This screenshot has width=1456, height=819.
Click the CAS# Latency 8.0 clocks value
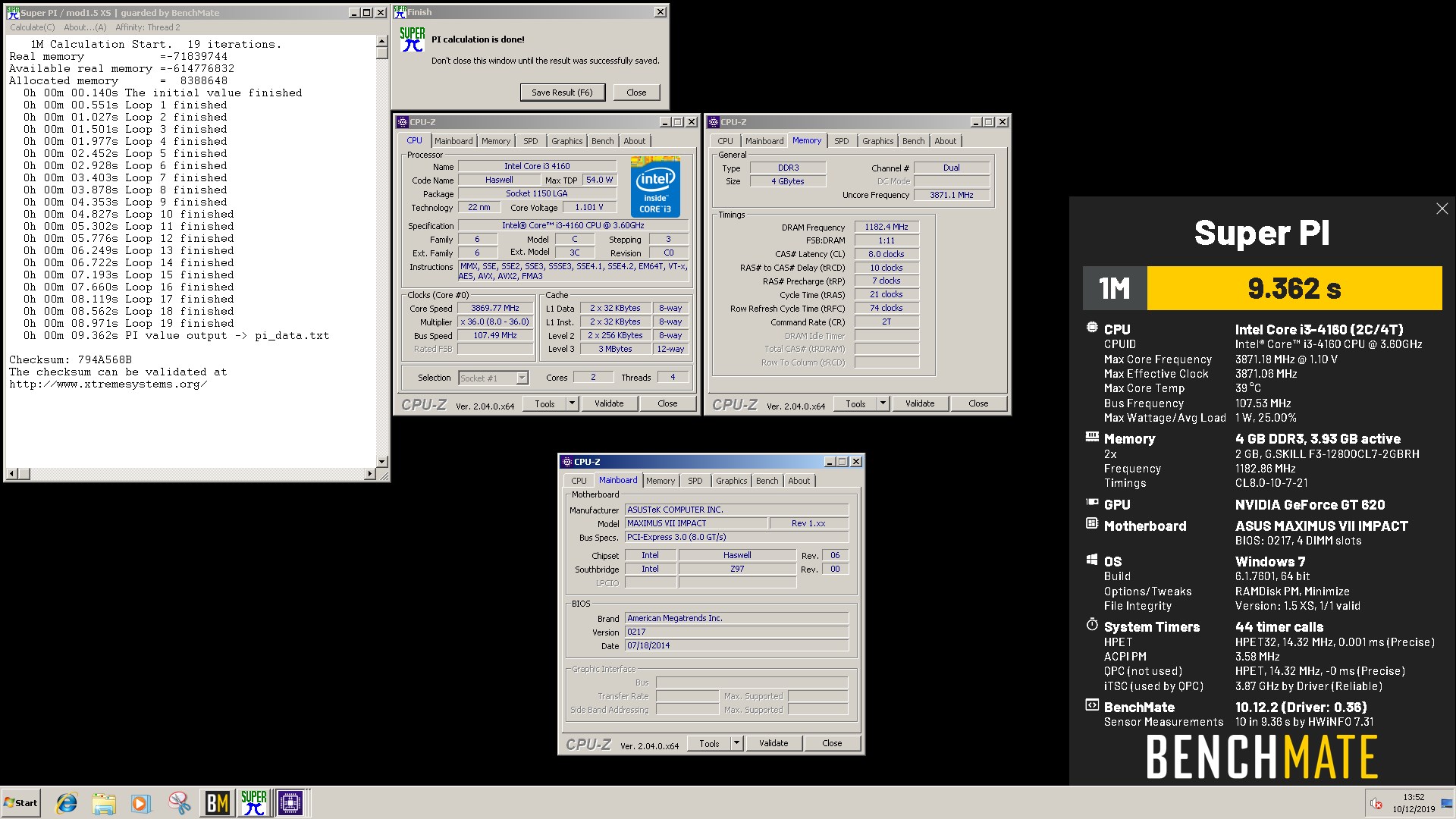pyautogui.click(x=886, y=254)
